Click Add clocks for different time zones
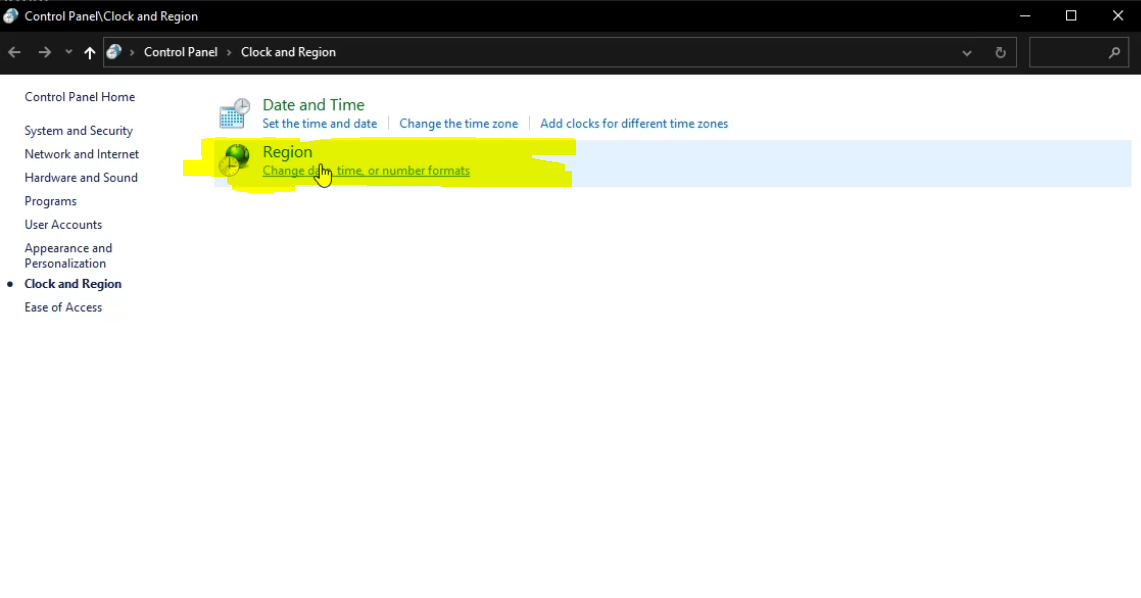 click(633, 124)
